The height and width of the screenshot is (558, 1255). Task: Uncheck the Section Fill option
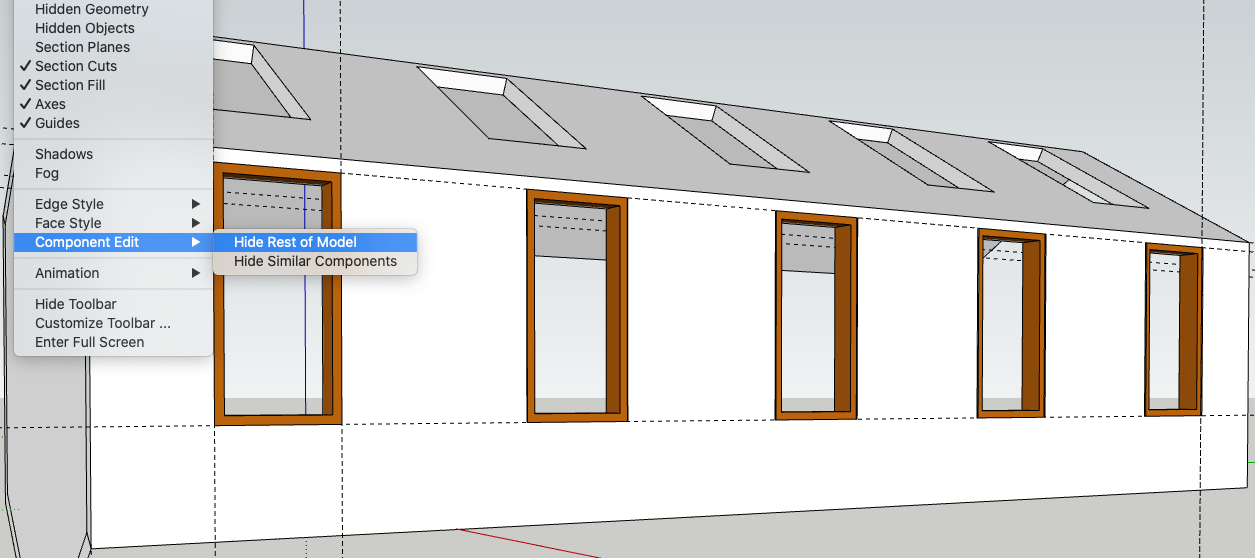pos(113,85)
